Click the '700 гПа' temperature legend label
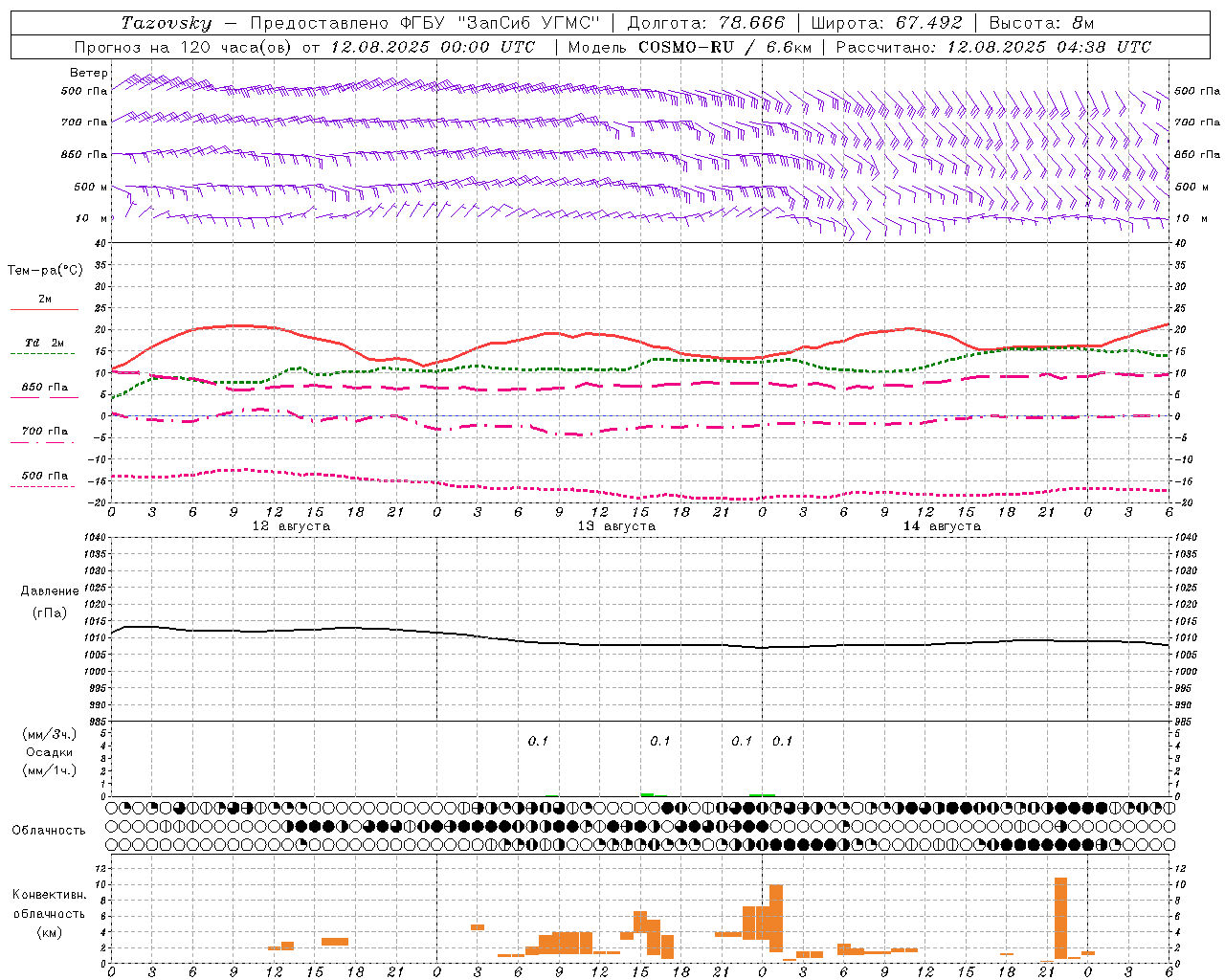This screenshot has width=1225, height=980. 44,432
